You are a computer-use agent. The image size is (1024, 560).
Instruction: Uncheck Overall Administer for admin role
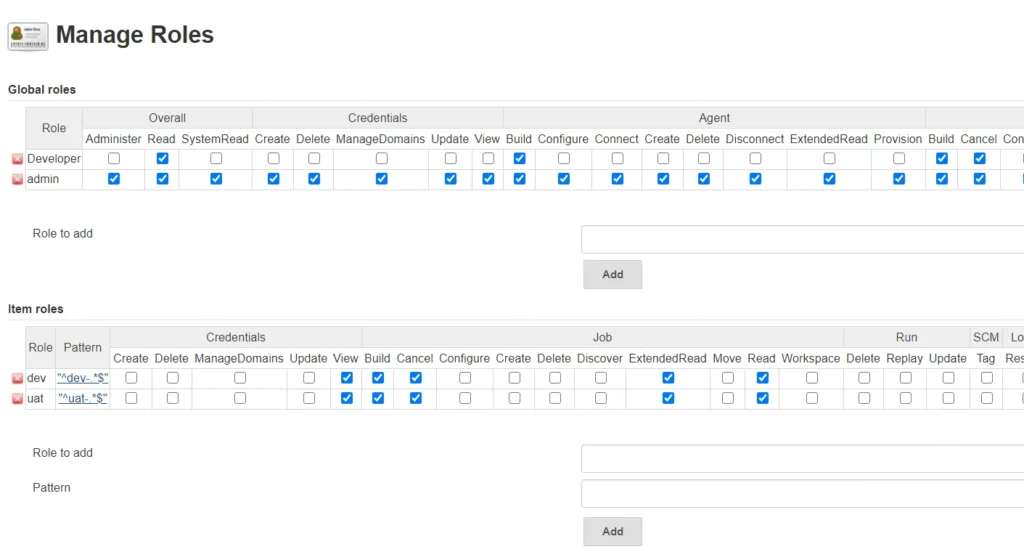pyautogui.click(x=114, y=178)
